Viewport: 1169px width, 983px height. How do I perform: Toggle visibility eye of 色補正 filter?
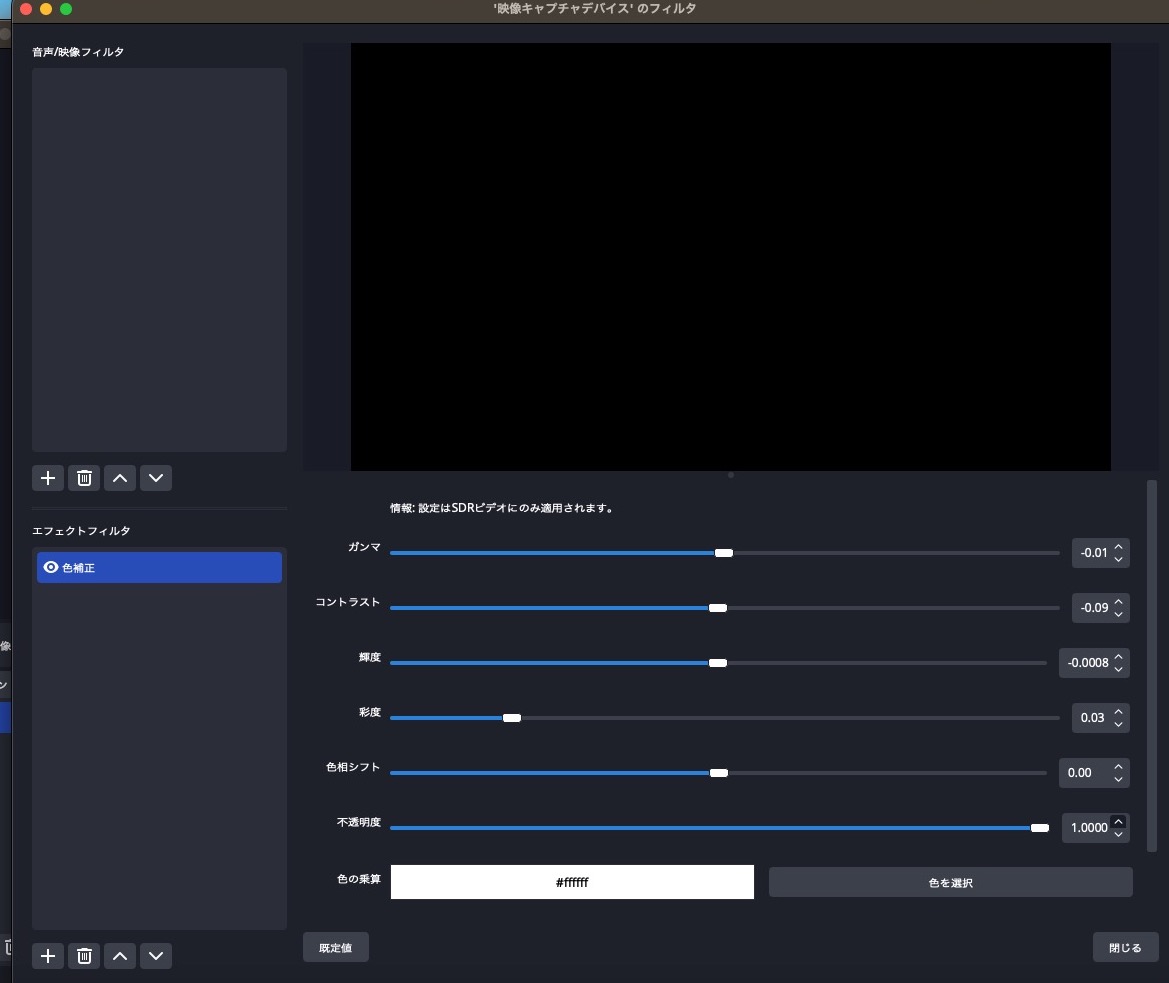(x=51, y=567)
